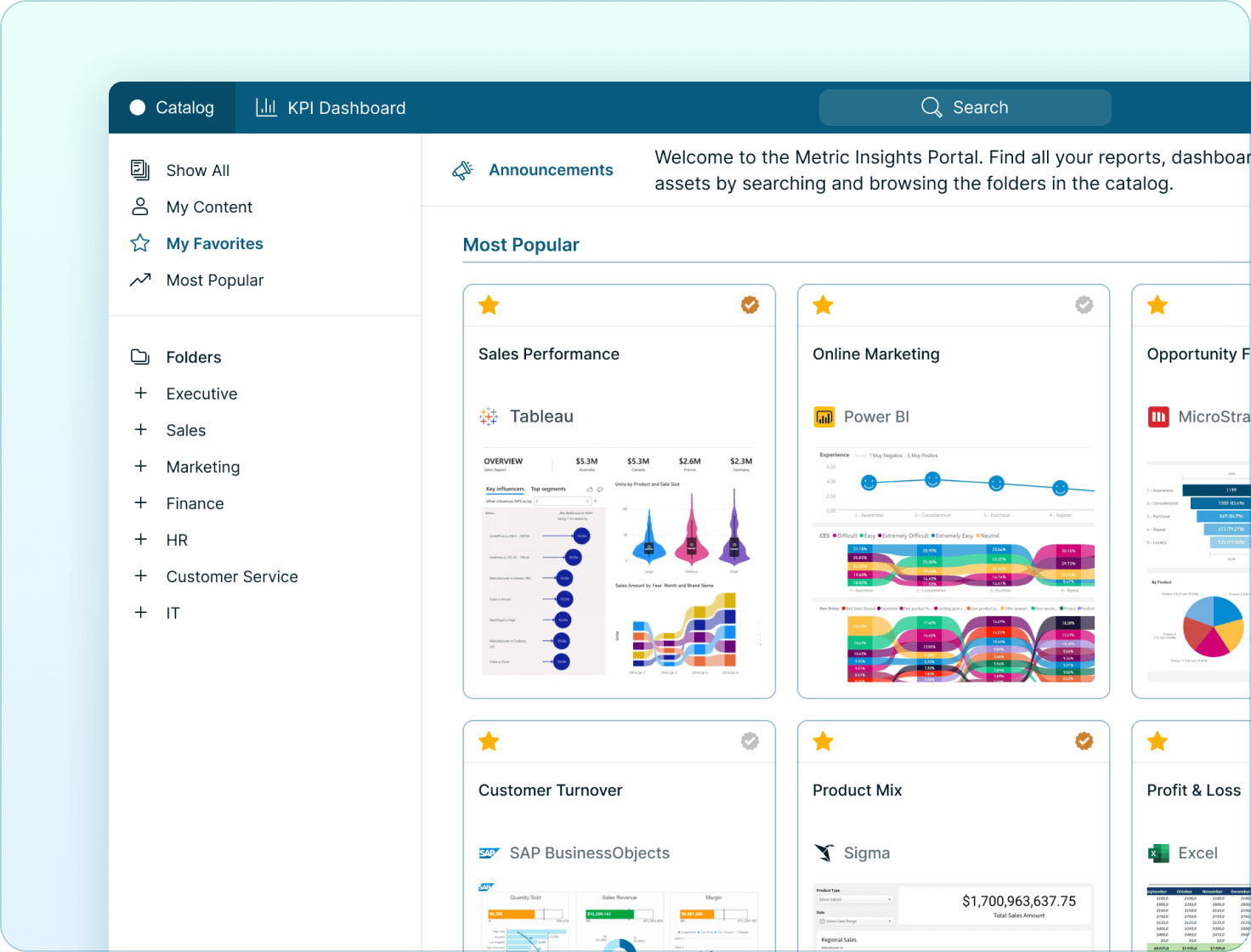
Task: Select Show All in sidebar
Action: (198, 170)
